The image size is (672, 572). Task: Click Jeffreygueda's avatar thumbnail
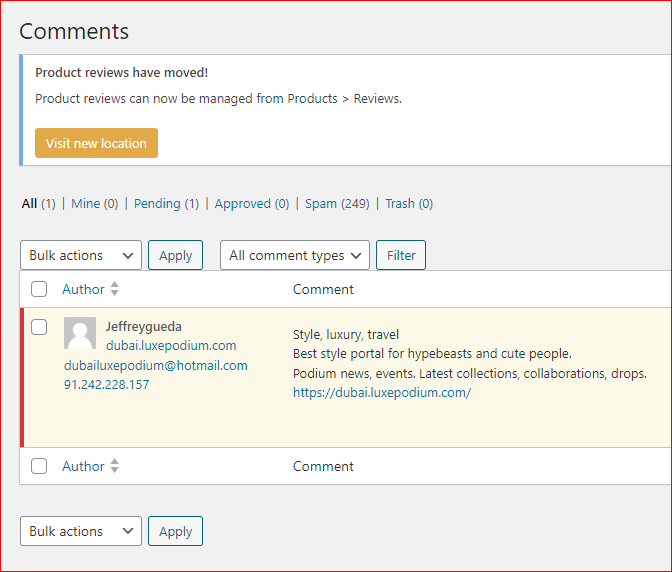(x=80, y=333)
